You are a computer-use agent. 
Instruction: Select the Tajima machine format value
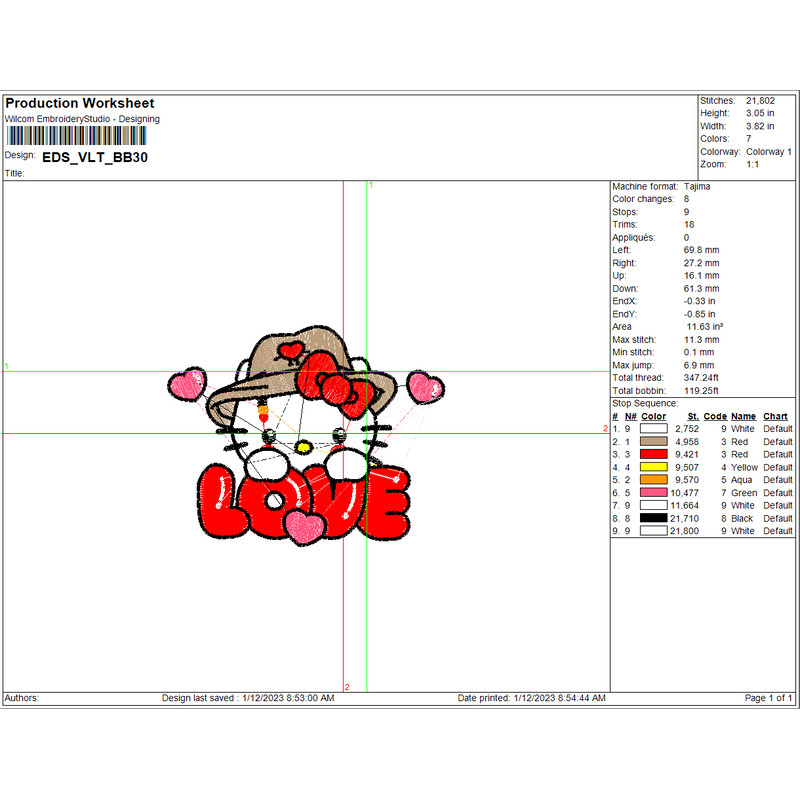[698, 187]
